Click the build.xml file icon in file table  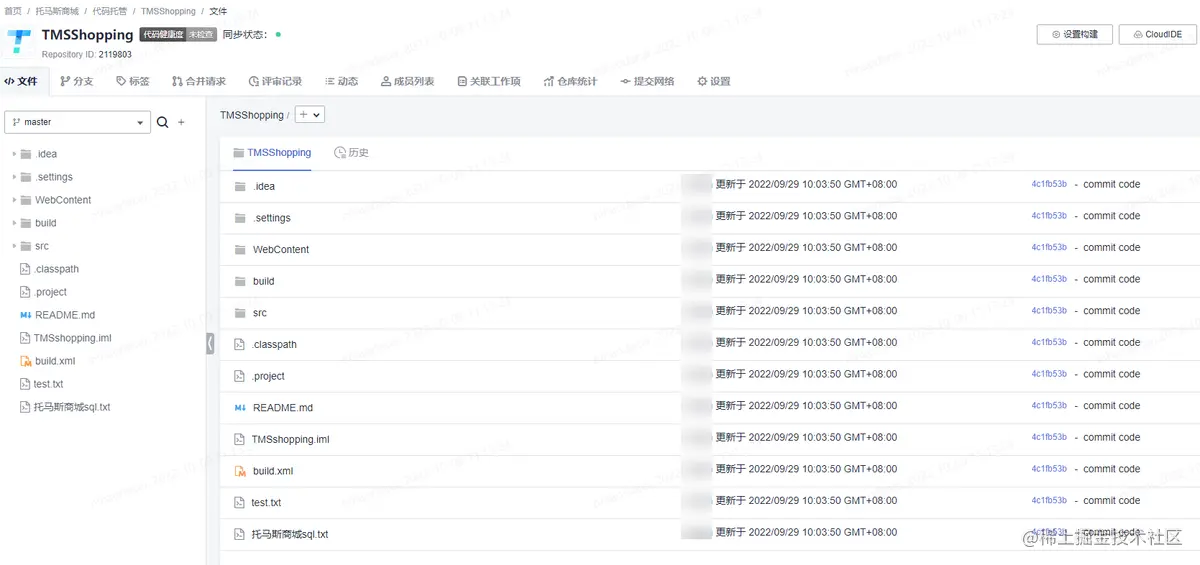coord(239,471)
